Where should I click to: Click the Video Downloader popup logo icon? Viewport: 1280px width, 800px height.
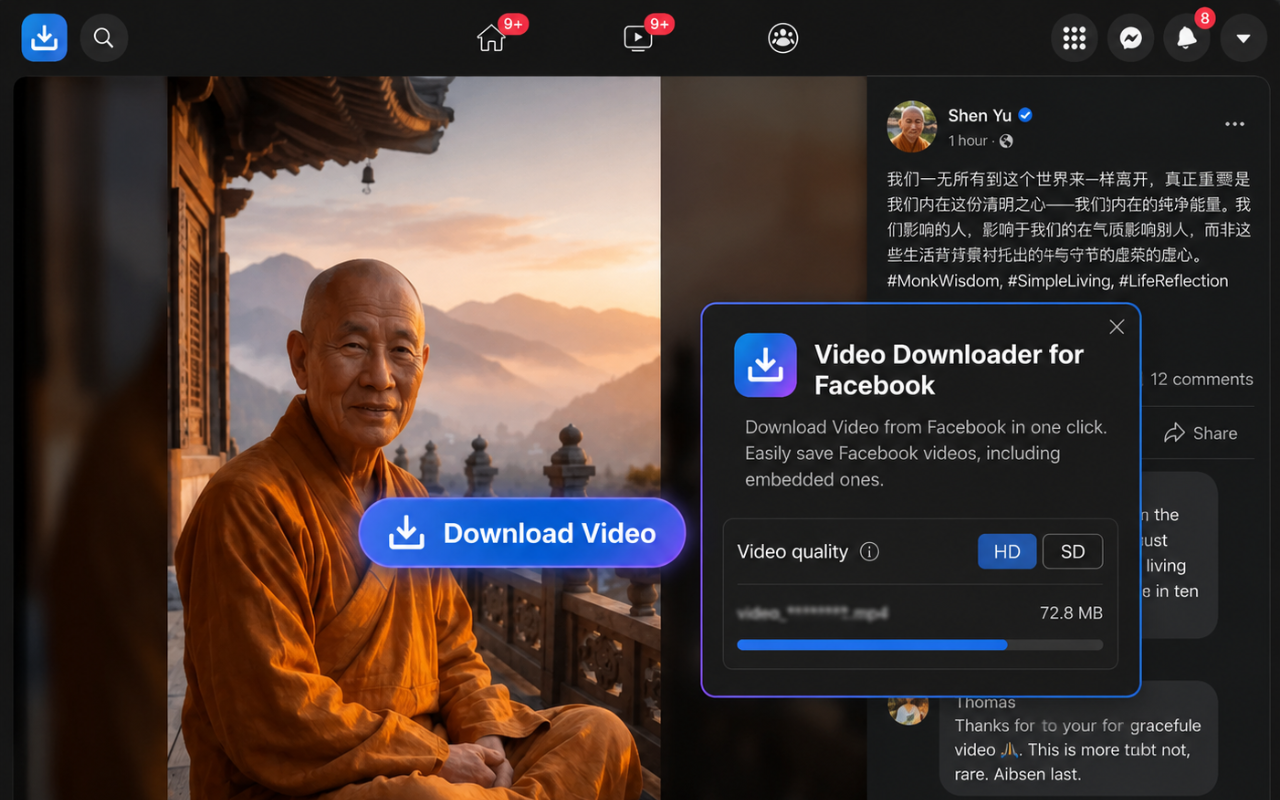point(765,365)
